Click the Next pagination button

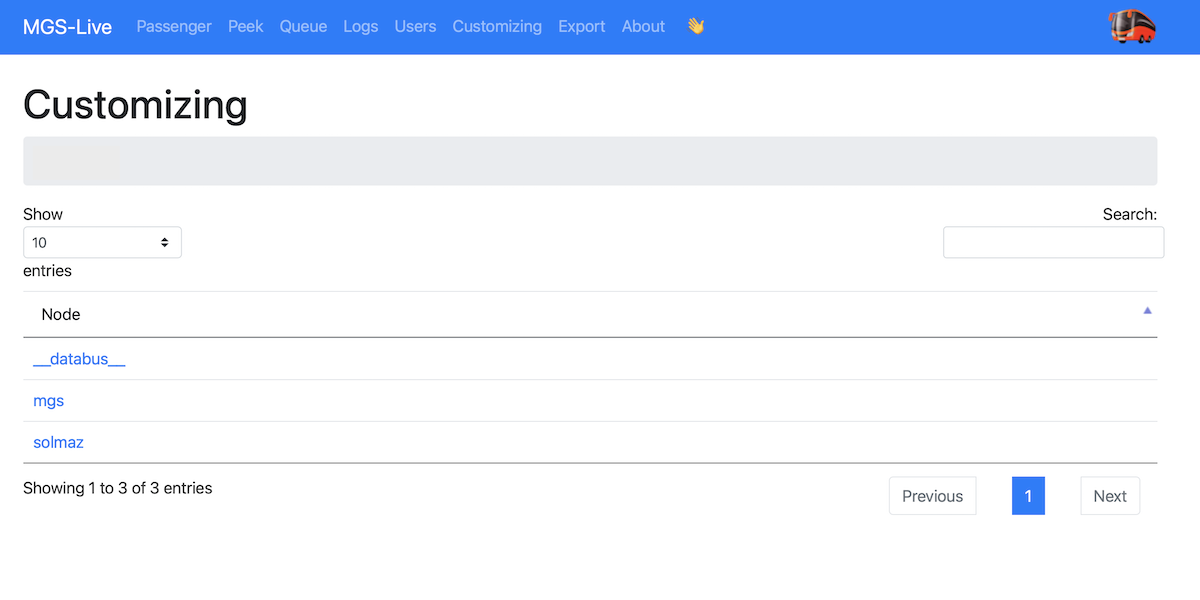pyautogui.click(x=1110, y=496)
